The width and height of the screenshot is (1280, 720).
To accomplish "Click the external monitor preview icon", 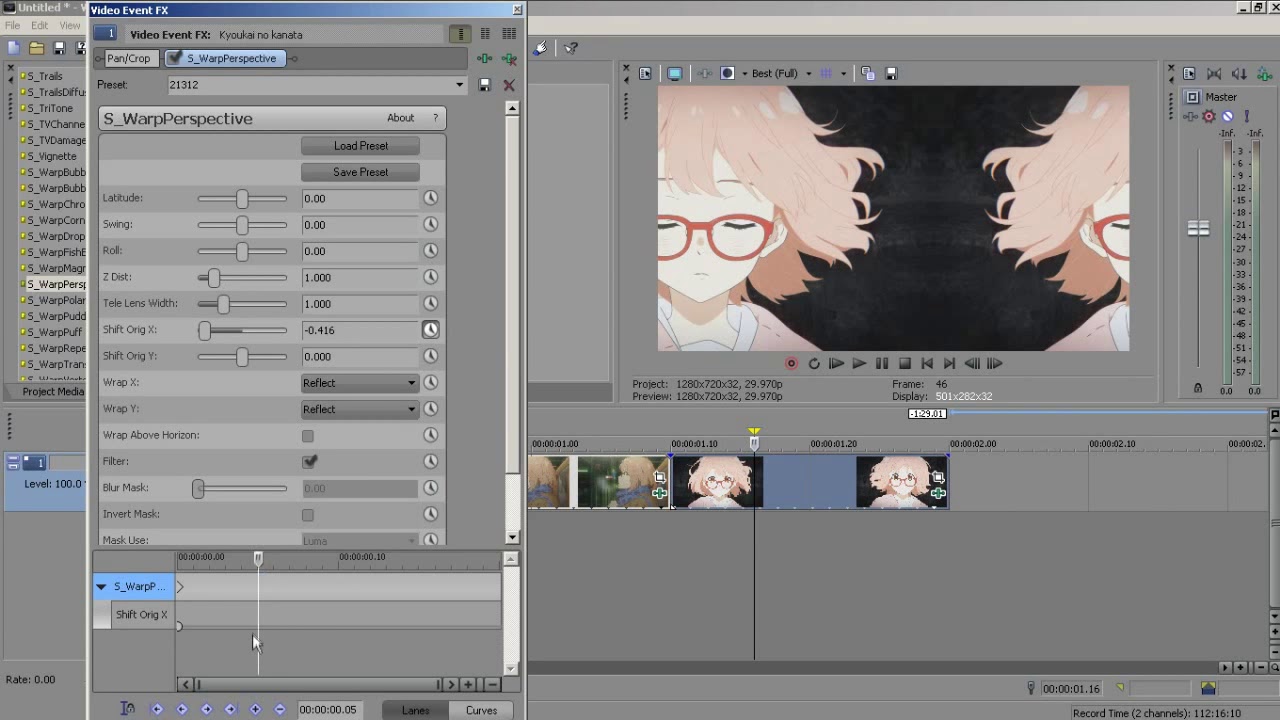I will tap(674, 74).
